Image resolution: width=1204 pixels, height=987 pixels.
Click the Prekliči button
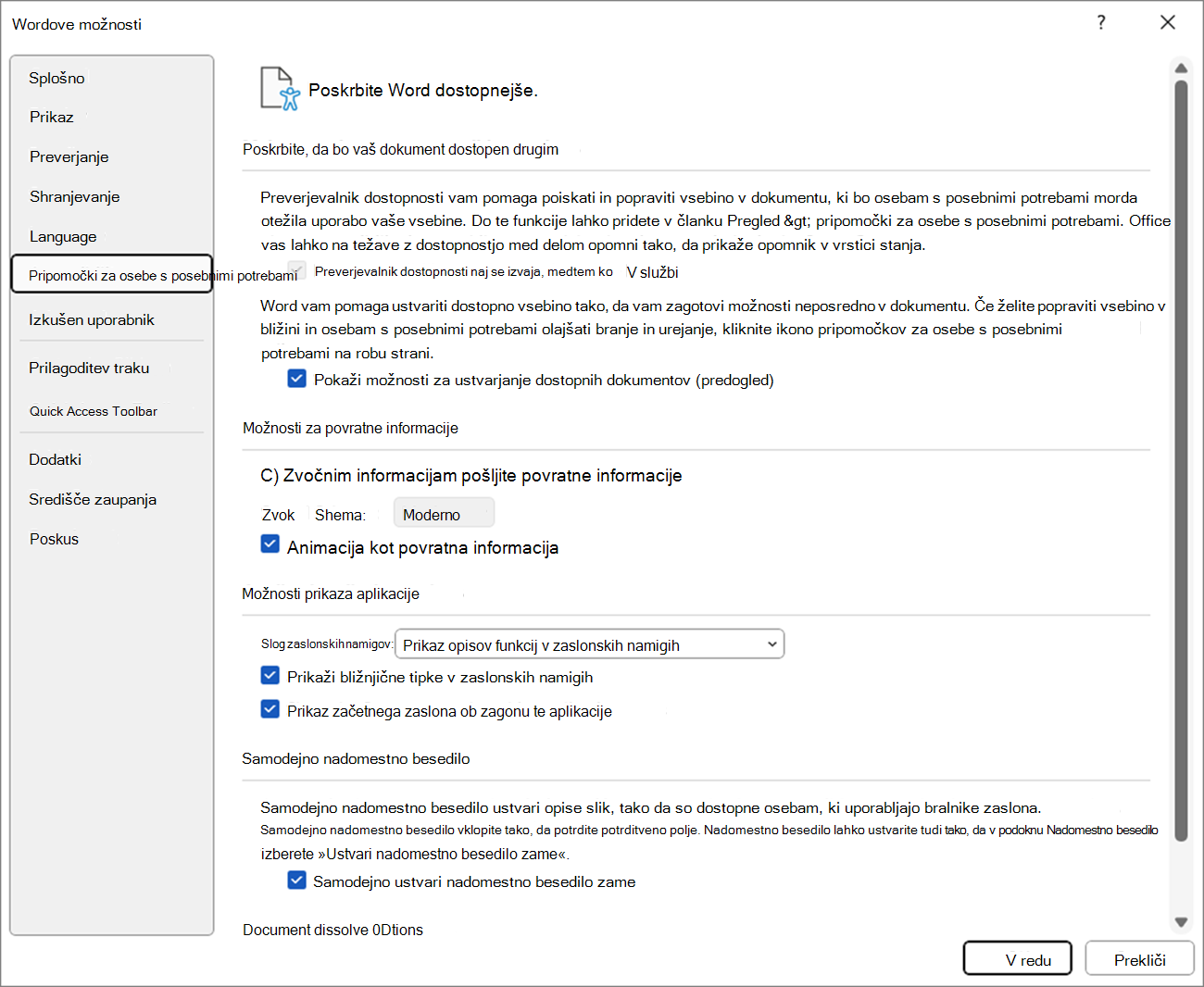click(1140, 959)
